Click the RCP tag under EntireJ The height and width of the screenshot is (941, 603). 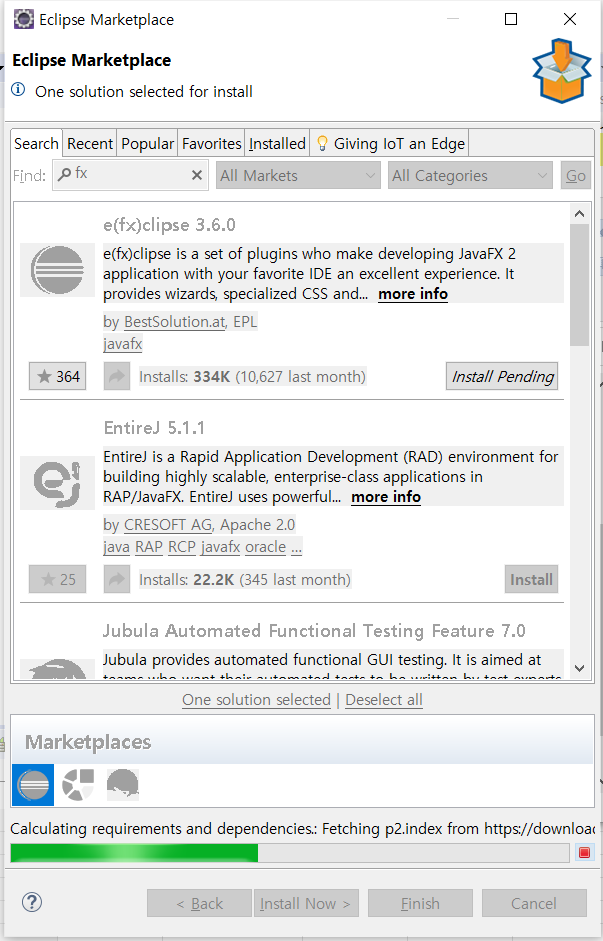[182, 547]
